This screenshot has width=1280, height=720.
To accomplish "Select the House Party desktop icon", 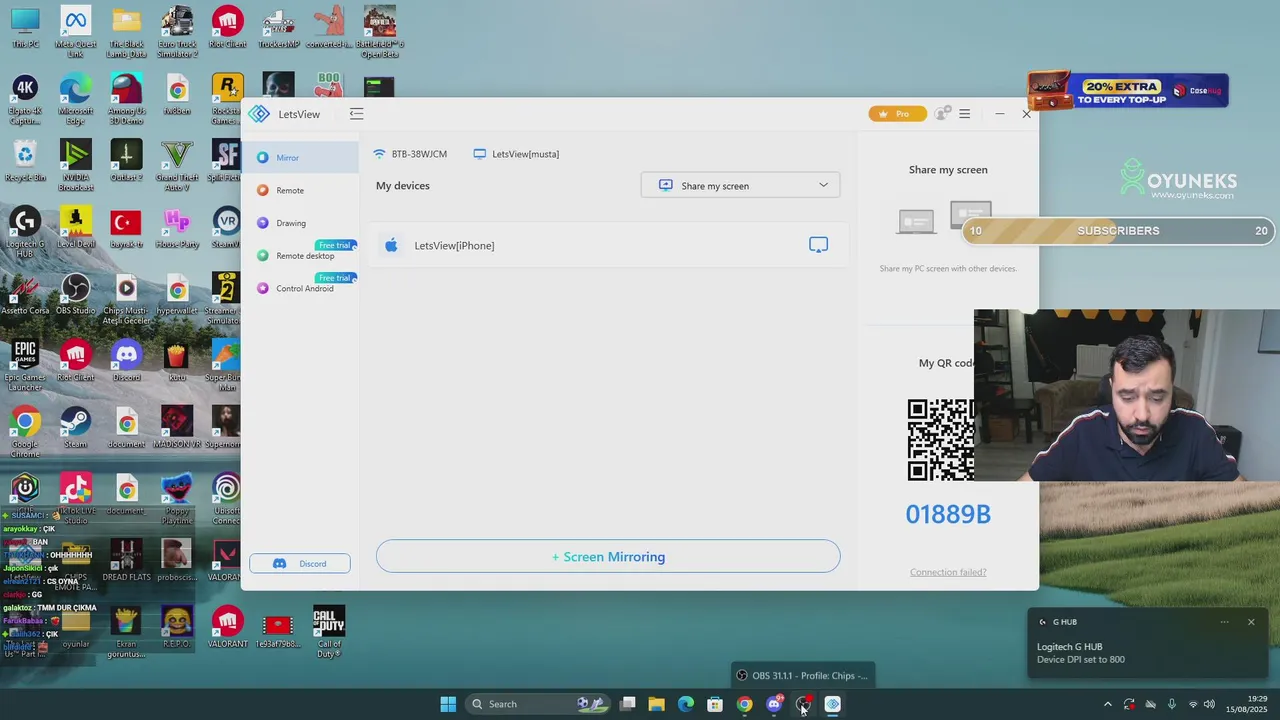I will click(177, 227).
